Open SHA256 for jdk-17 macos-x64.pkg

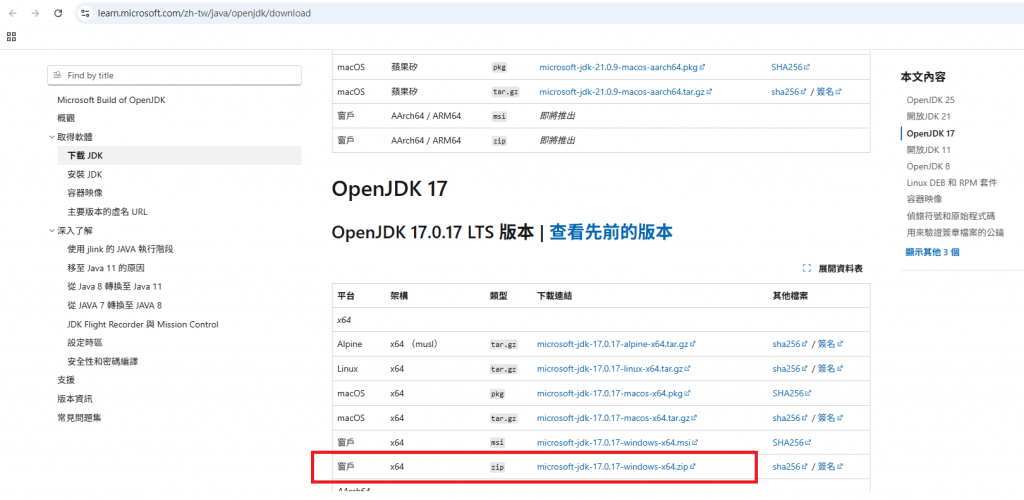pos(792,394)
